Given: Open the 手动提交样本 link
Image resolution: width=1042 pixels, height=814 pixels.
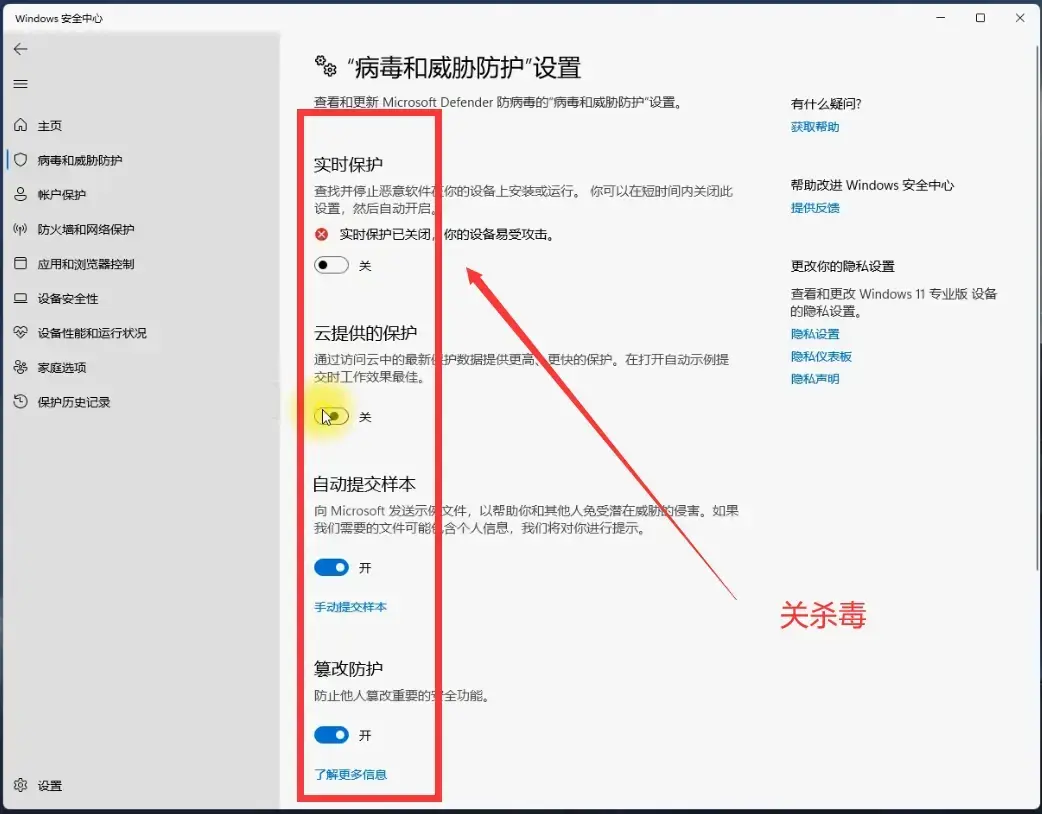Looking at the screenshot, I should coord(350,607).
